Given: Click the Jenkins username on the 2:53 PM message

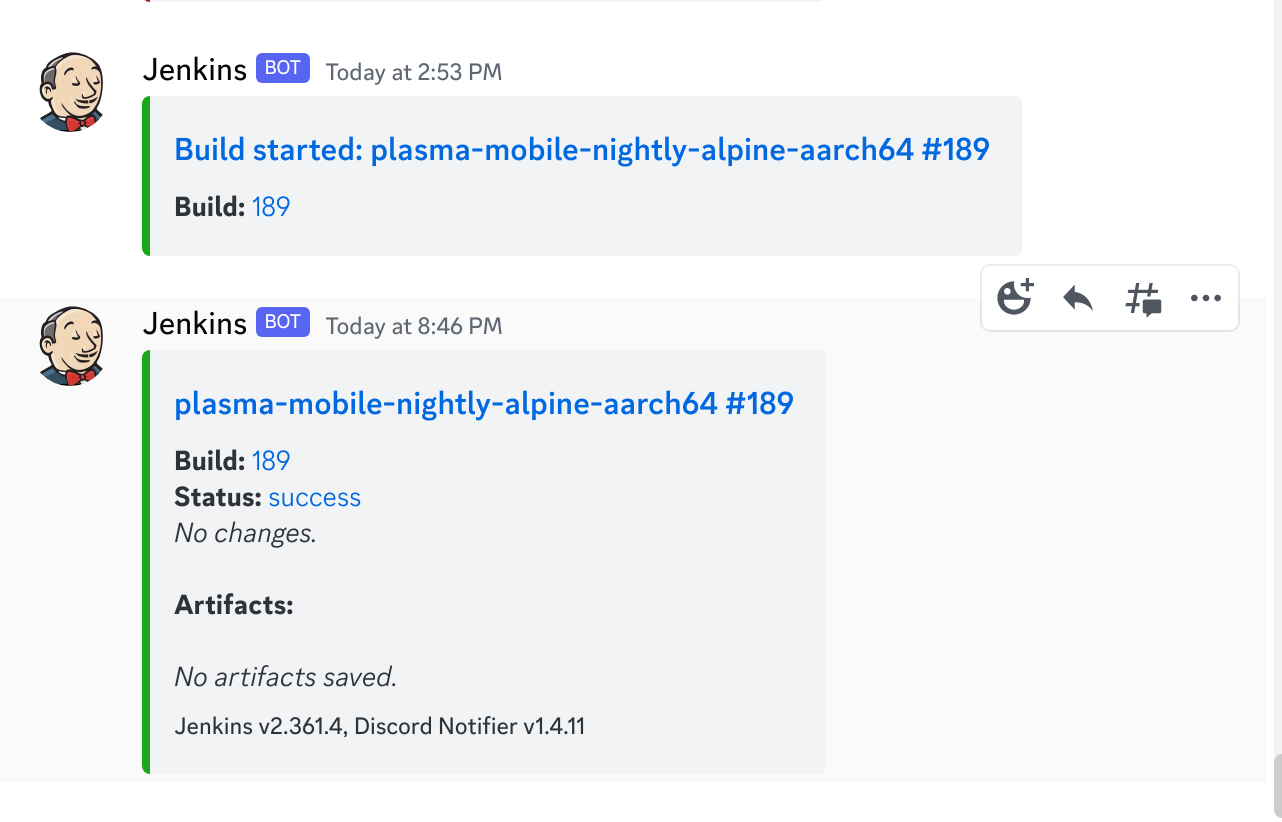Looking at the screenshot, I should (x=194, y=71).
